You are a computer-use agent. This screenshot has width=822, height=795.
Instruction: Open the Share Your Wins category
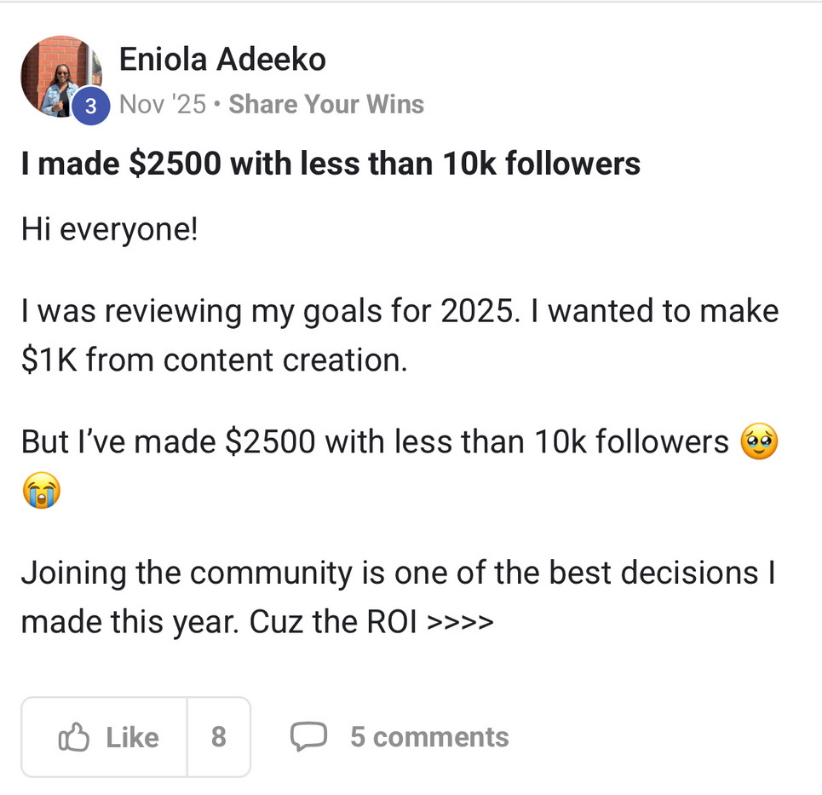point(326,104)
